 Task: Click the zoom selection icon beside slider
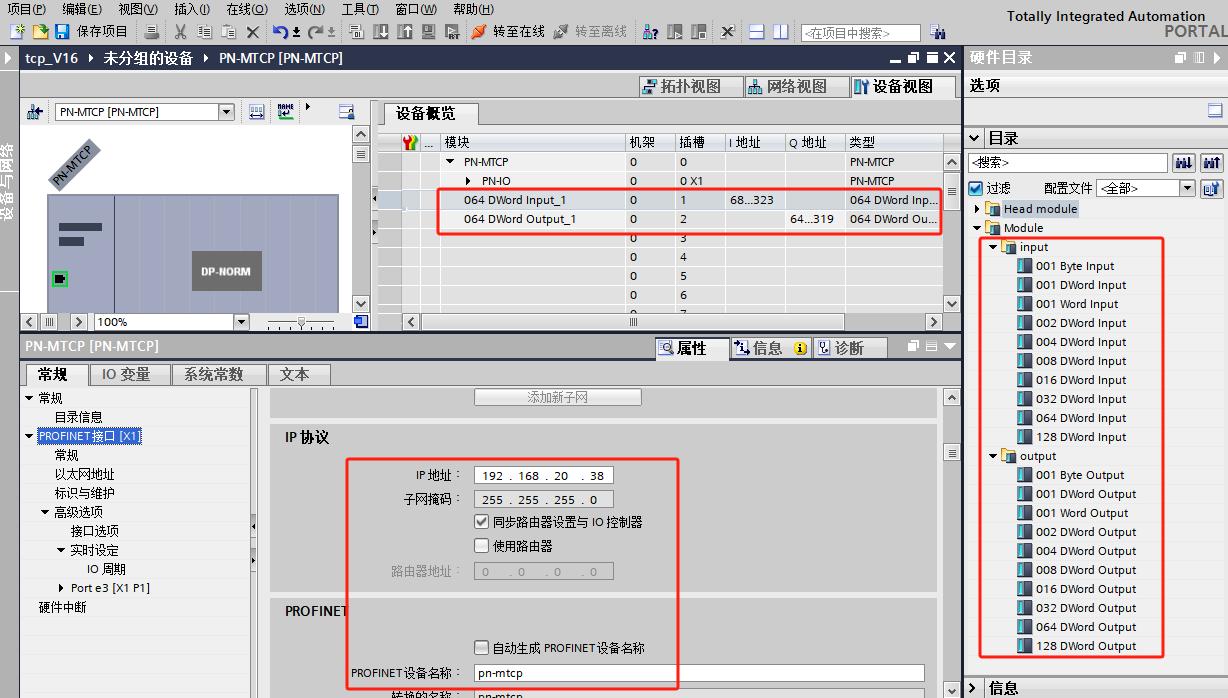361,322
